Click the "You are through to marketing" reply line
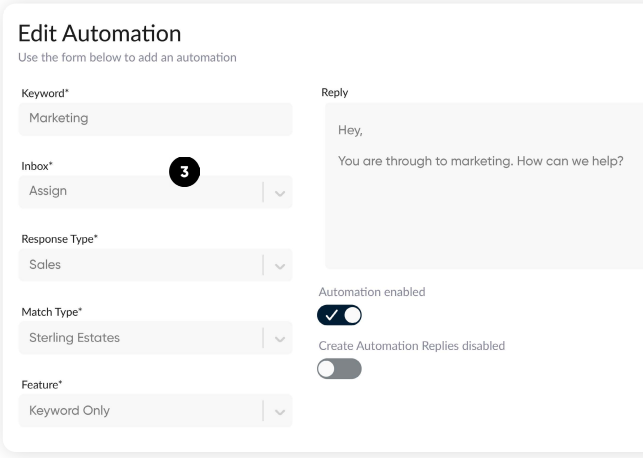This screenshot has height=458, width=643. 482,161
